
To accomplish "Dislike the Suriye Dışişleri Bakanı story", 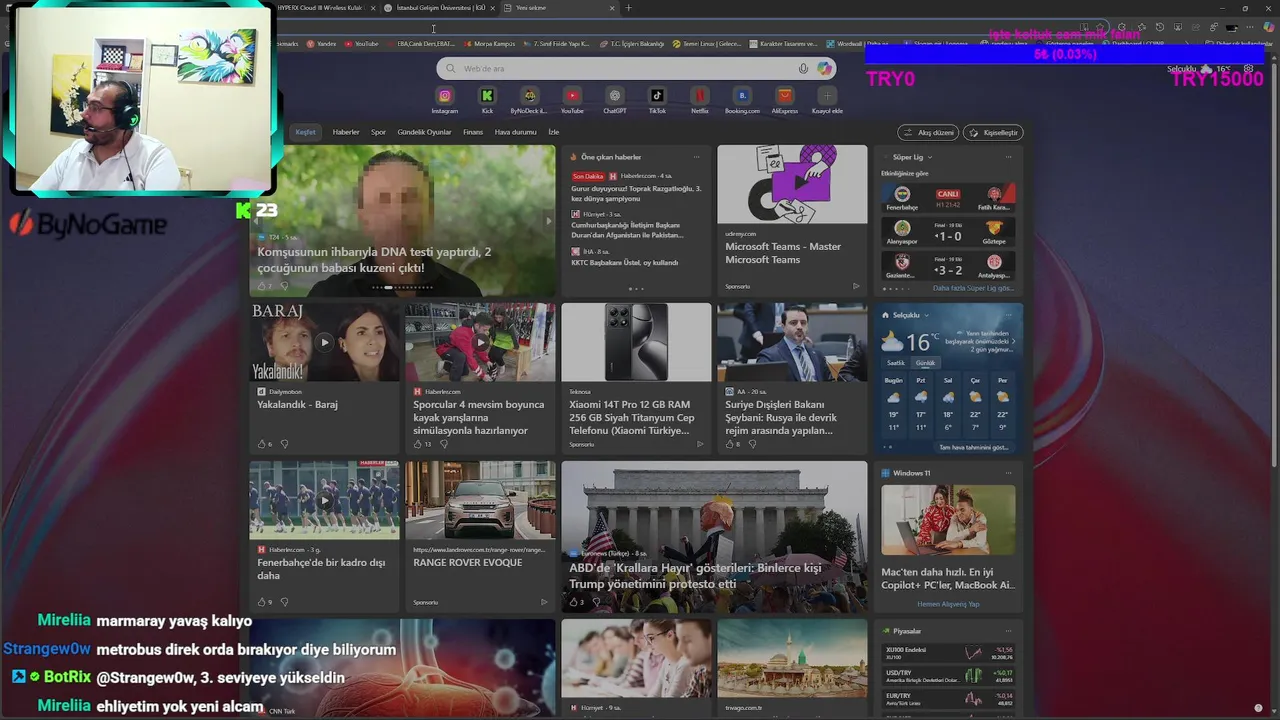I will coord(752,444).
